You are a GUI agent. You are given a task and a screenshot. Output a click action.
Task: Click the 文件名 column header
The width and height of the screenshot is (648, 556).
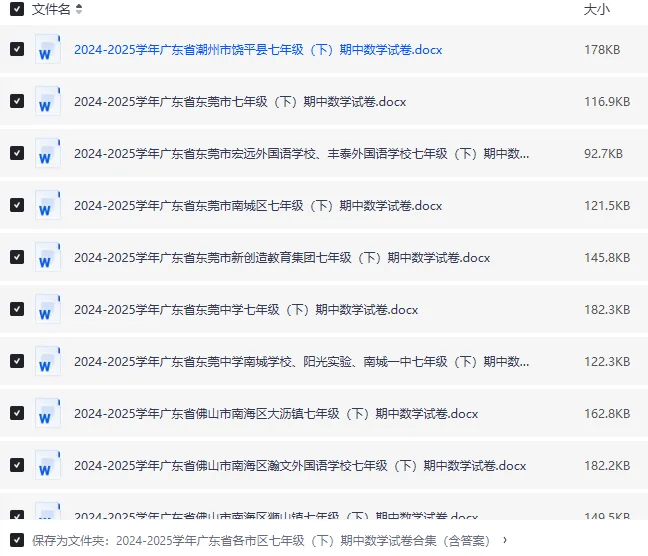coord(51,9)
